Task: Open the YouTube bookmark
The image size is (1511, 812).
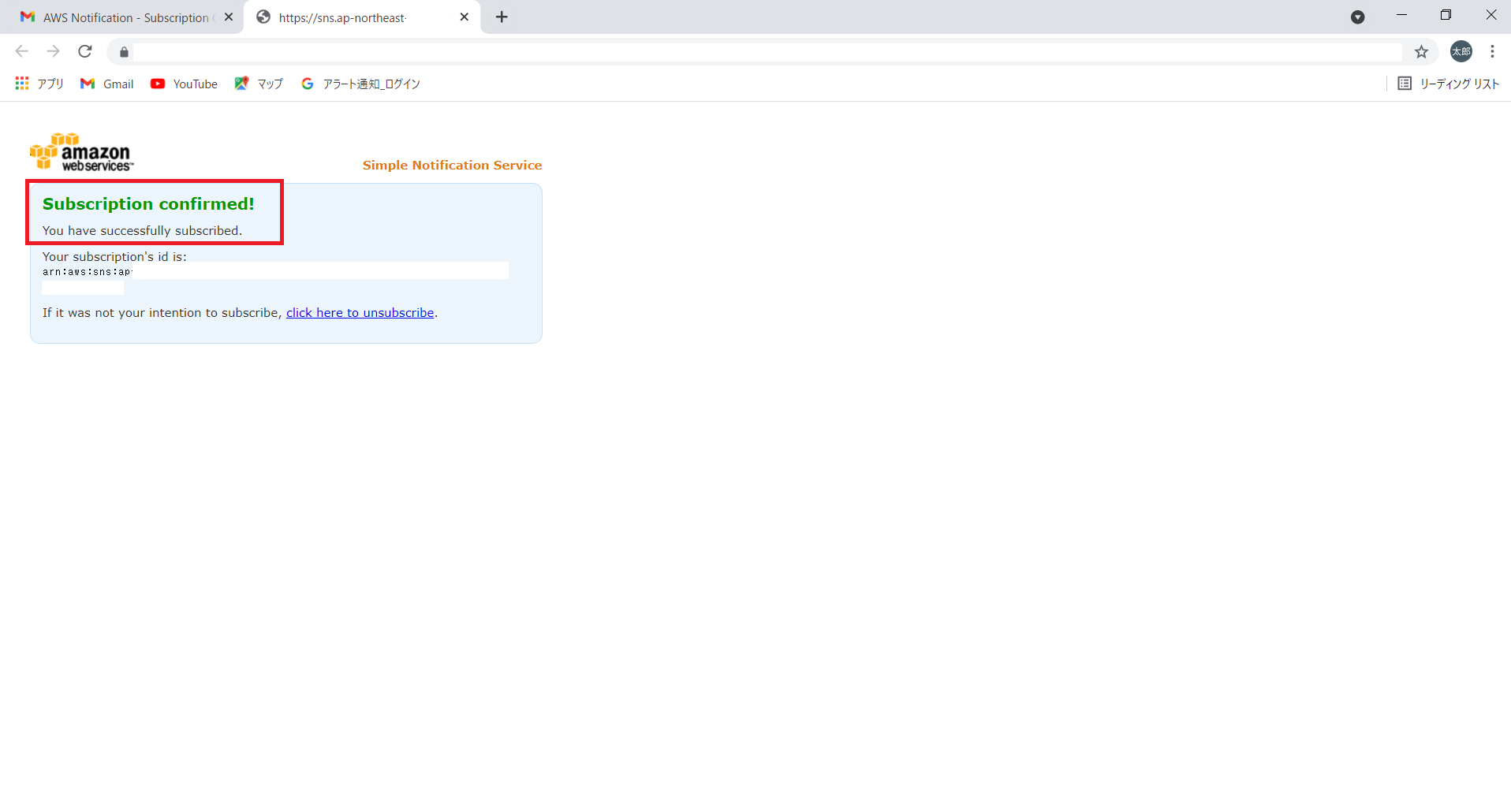Action: pos(184,84)
